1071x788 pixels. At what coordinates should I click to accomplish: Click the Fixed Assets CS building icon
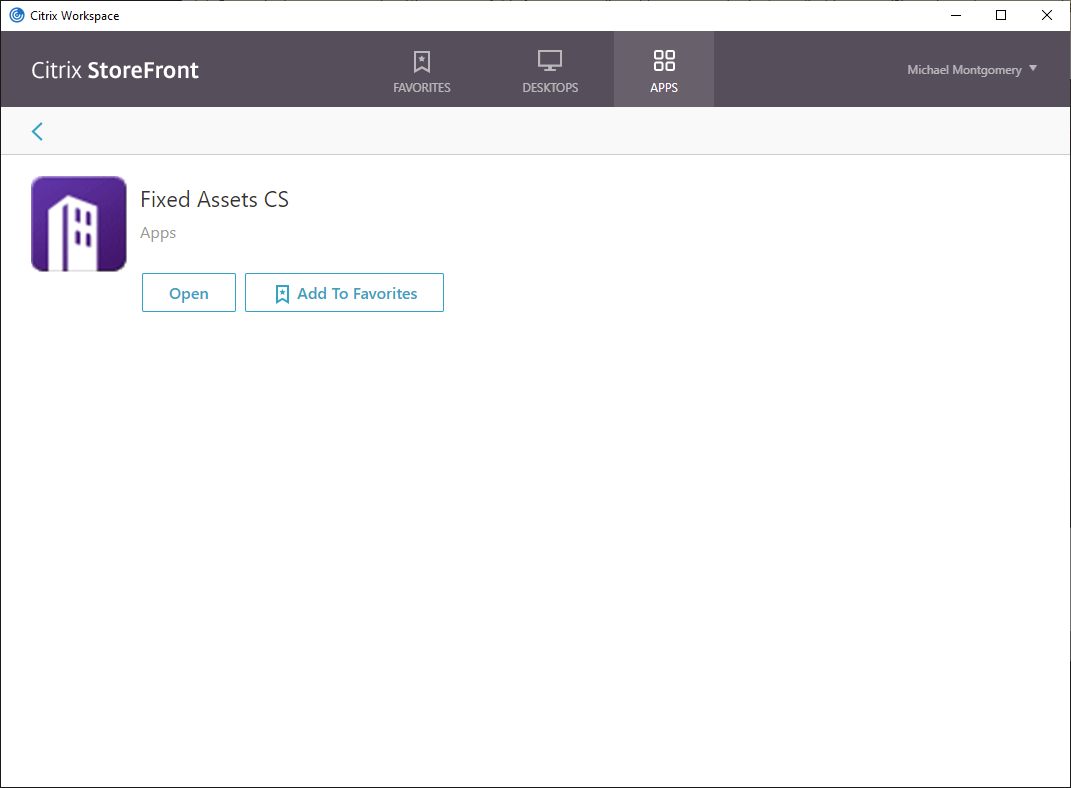[79, 224]
